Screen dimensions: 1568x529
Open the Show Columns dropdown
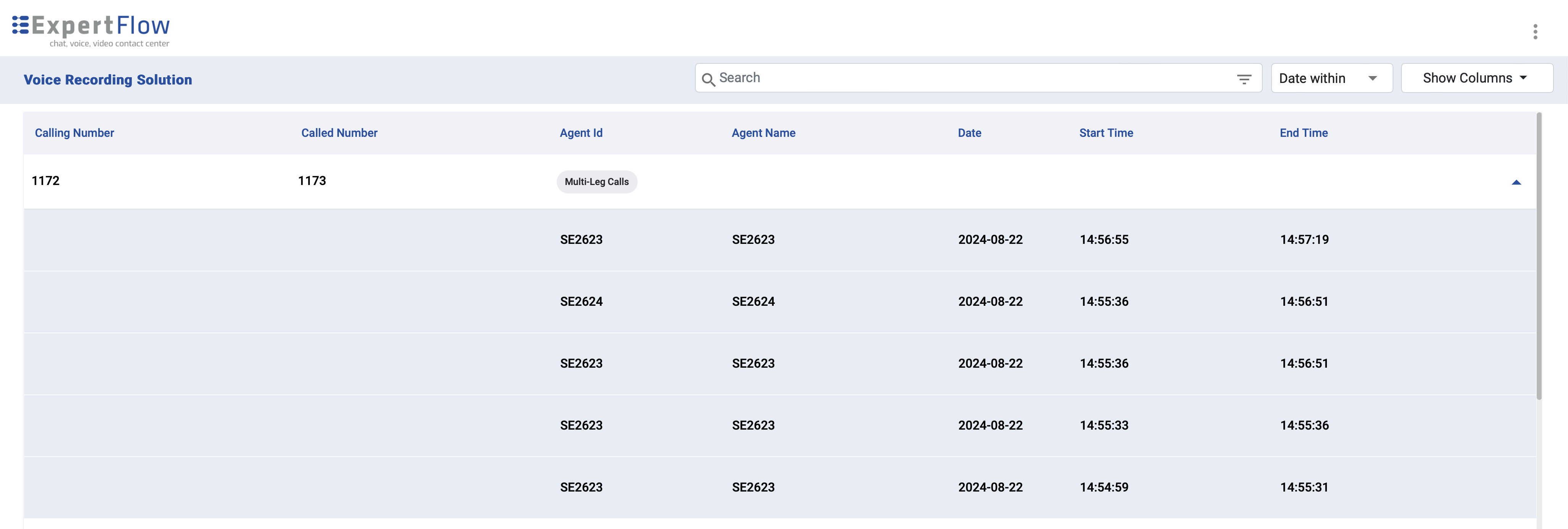click(1477, 78)
